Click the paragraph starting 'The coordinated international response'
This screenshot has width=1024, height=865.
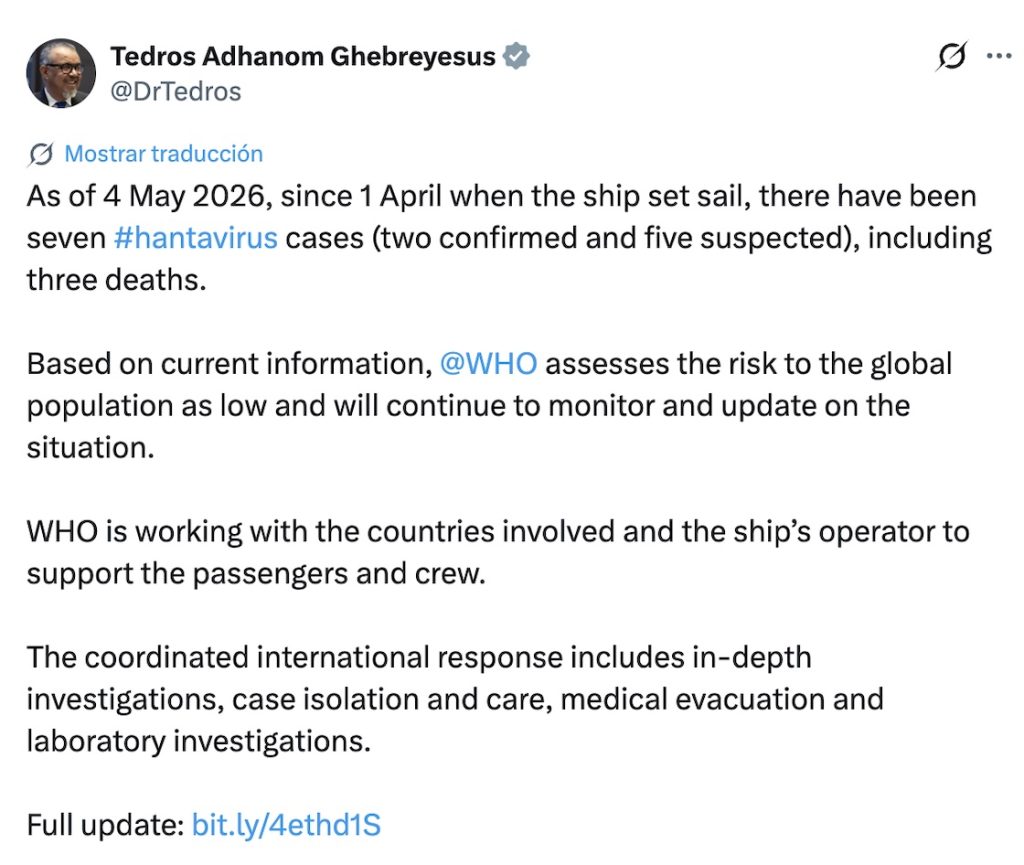(x=455, y=699)
